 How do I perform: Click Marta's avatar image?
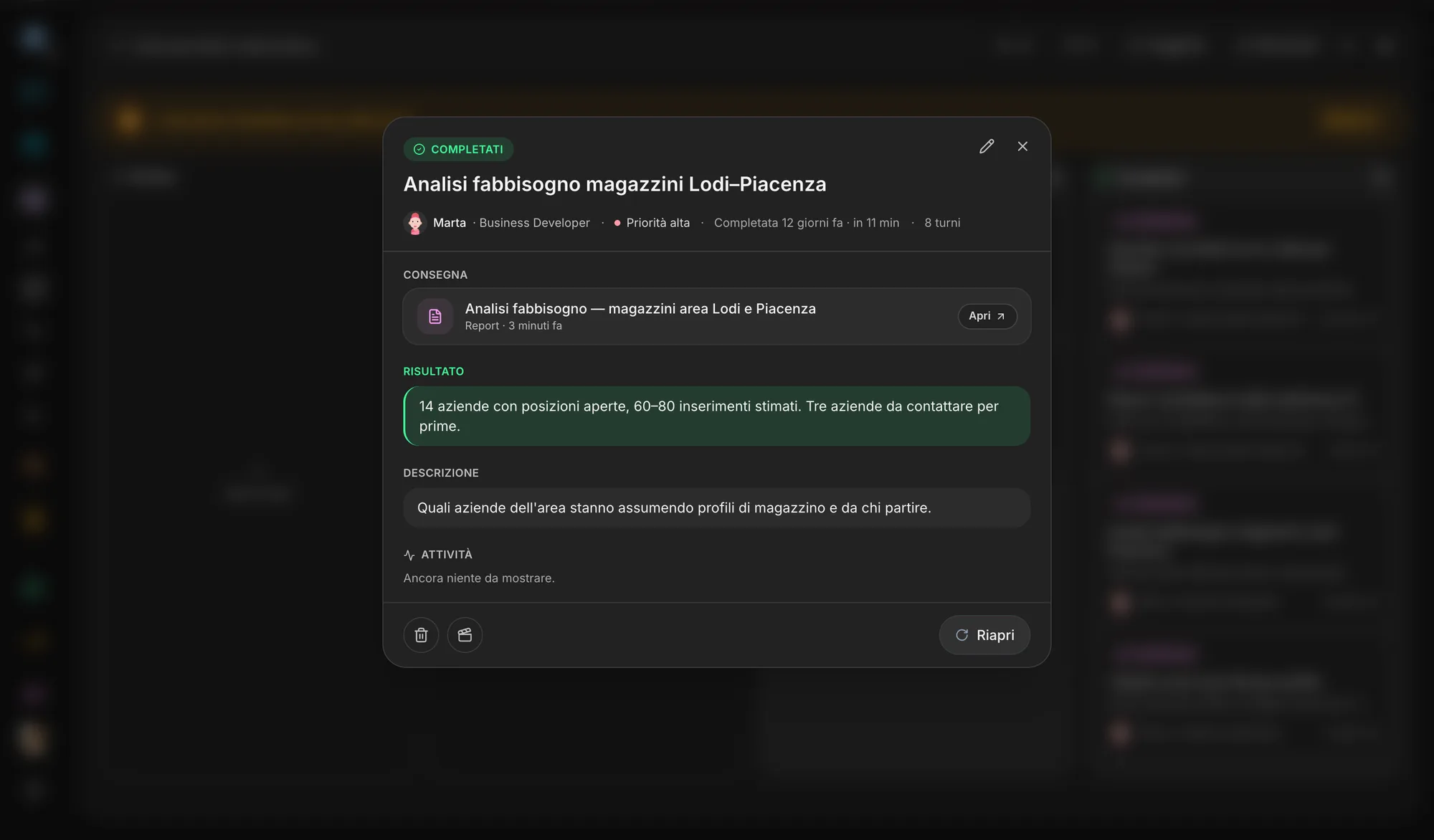[415, 223]
